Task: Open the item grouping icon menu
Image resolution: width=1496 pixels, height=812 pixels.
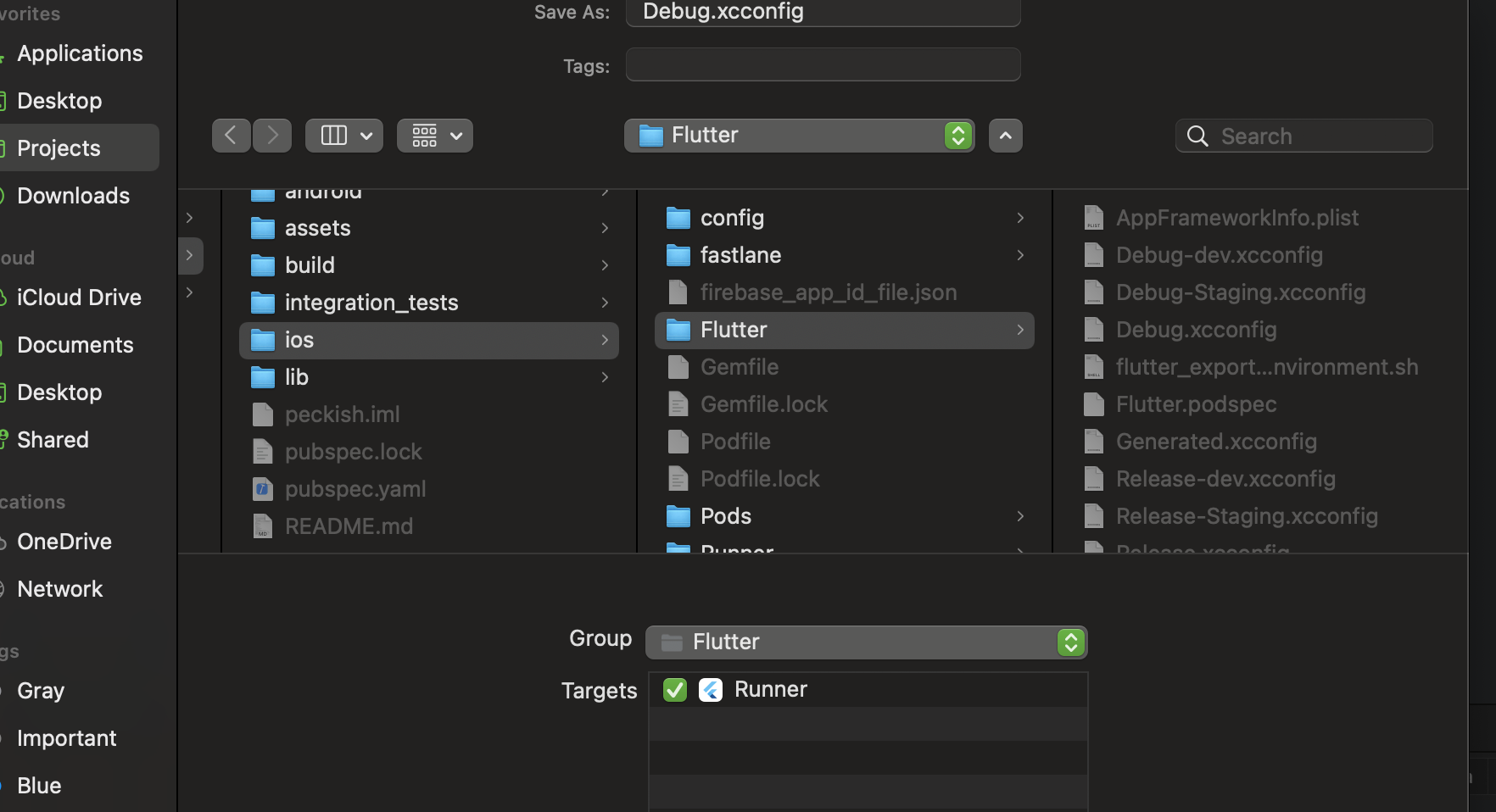Action: tap(435, 136)
